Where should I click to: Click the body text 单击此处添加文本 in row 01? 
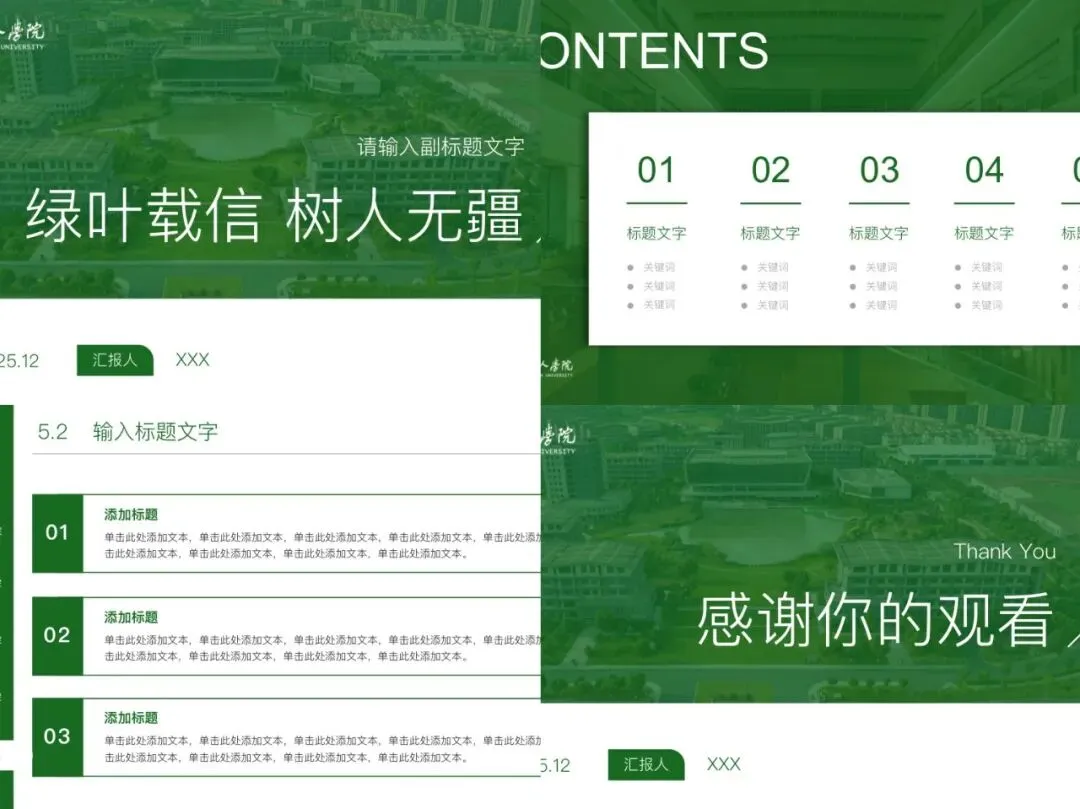pyautogui.click(x=322, y=545)
